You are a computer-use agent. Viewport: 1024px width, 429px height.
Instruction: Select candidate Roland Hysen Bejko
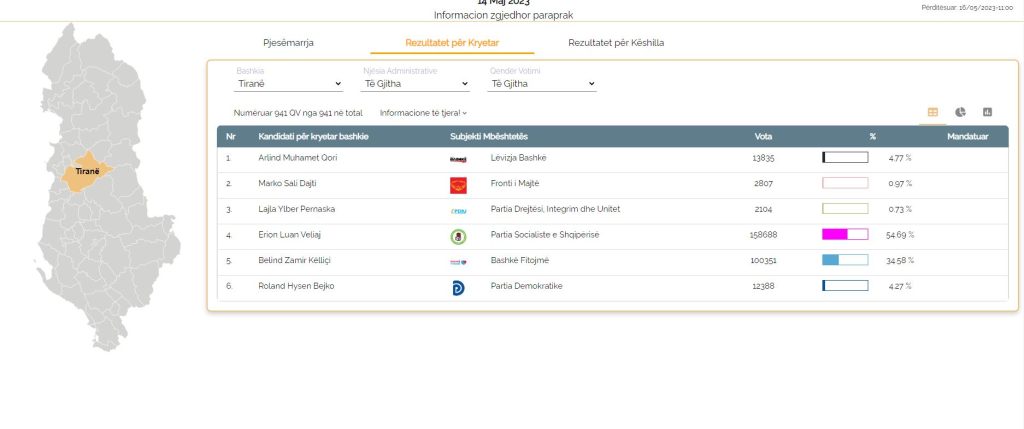click(x=296, y=285)
